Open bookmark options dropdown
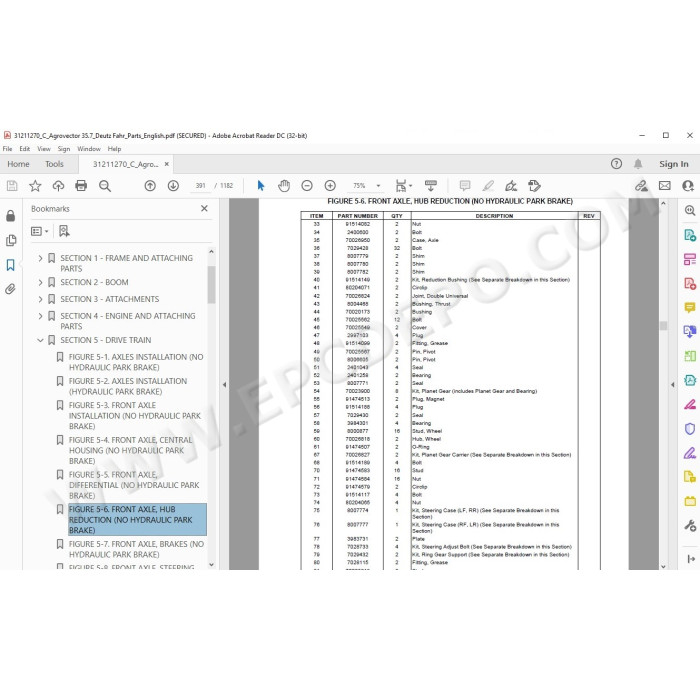Image resolution: width=700 pixels, height=700 pixels. [39, 231]
